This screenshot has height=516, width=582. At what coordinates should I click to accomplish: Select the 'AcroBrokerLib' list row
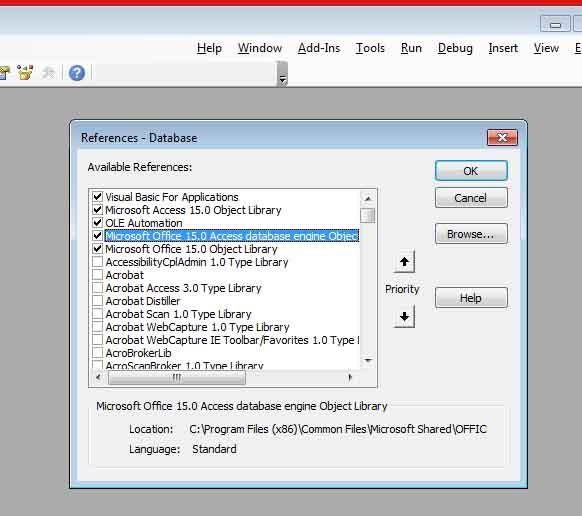(232, 352)
